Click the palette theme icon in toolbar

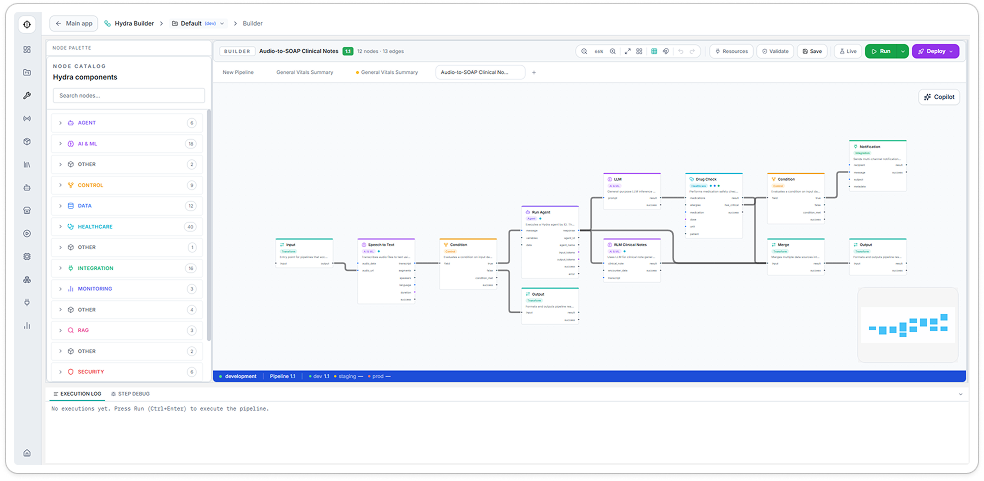(x=666, y=51)
